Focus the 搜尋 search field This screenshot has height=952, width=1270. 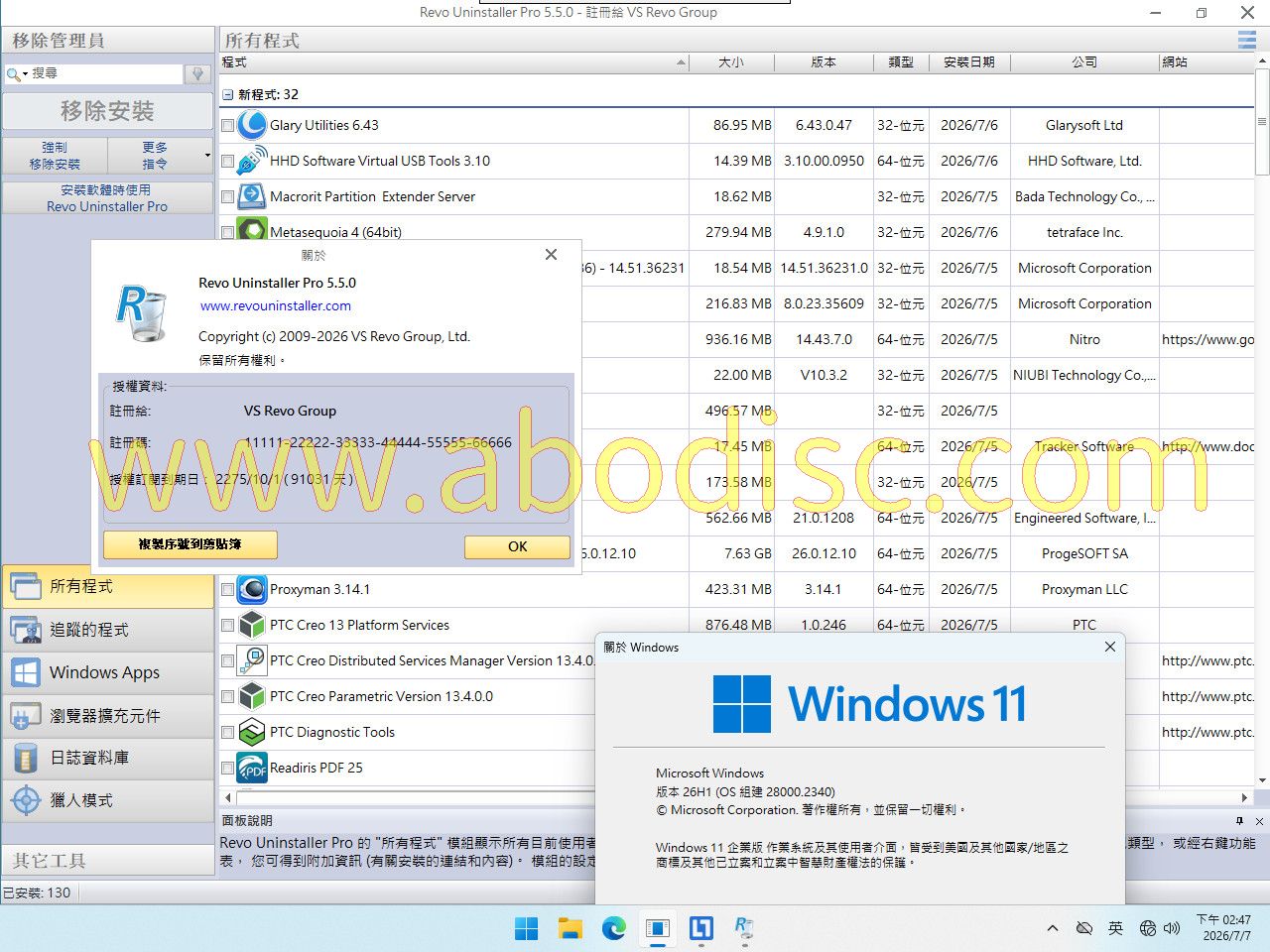click(x=106, y=73)
